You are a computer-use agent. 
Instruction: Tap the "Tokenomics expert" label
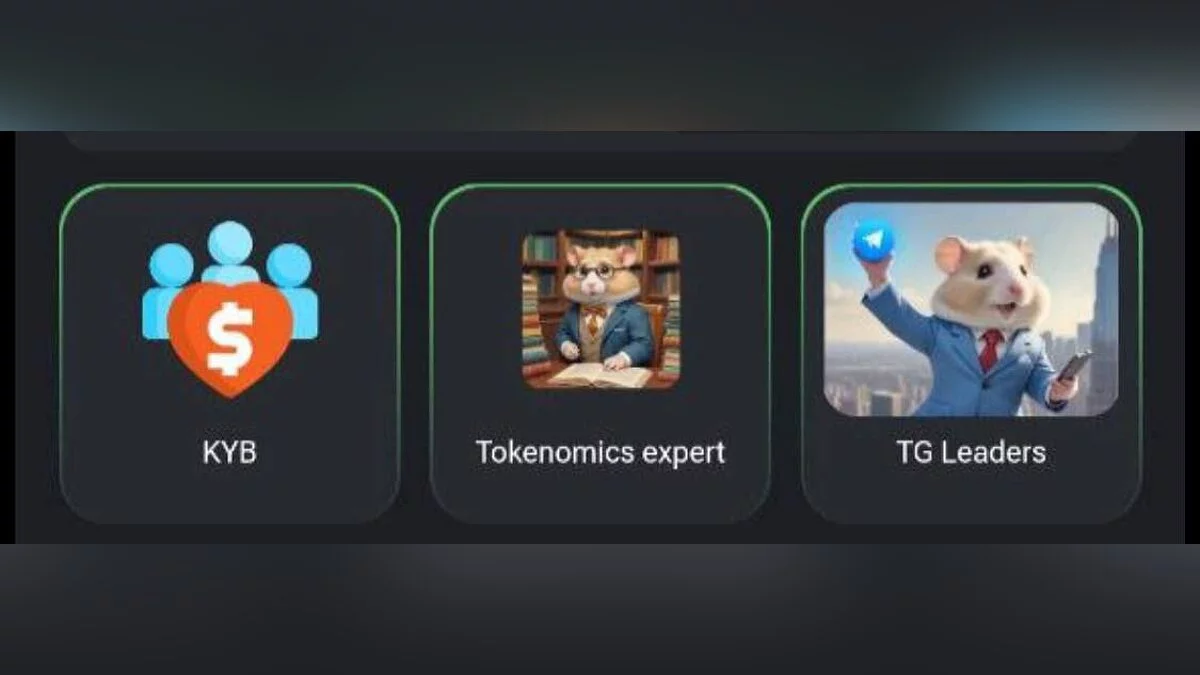[x=600, y=452]
